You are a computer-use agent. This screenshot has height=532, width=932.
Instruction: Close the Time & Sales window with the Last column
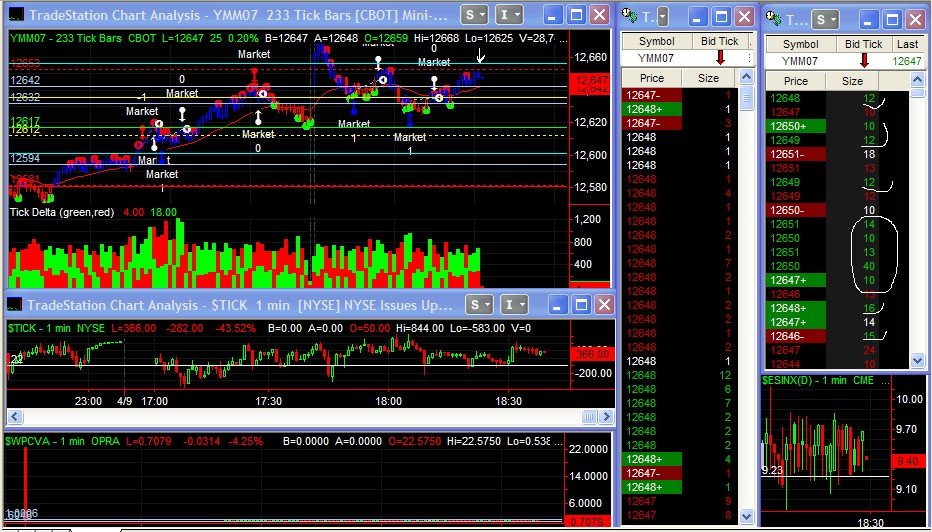tap(916, 20)
